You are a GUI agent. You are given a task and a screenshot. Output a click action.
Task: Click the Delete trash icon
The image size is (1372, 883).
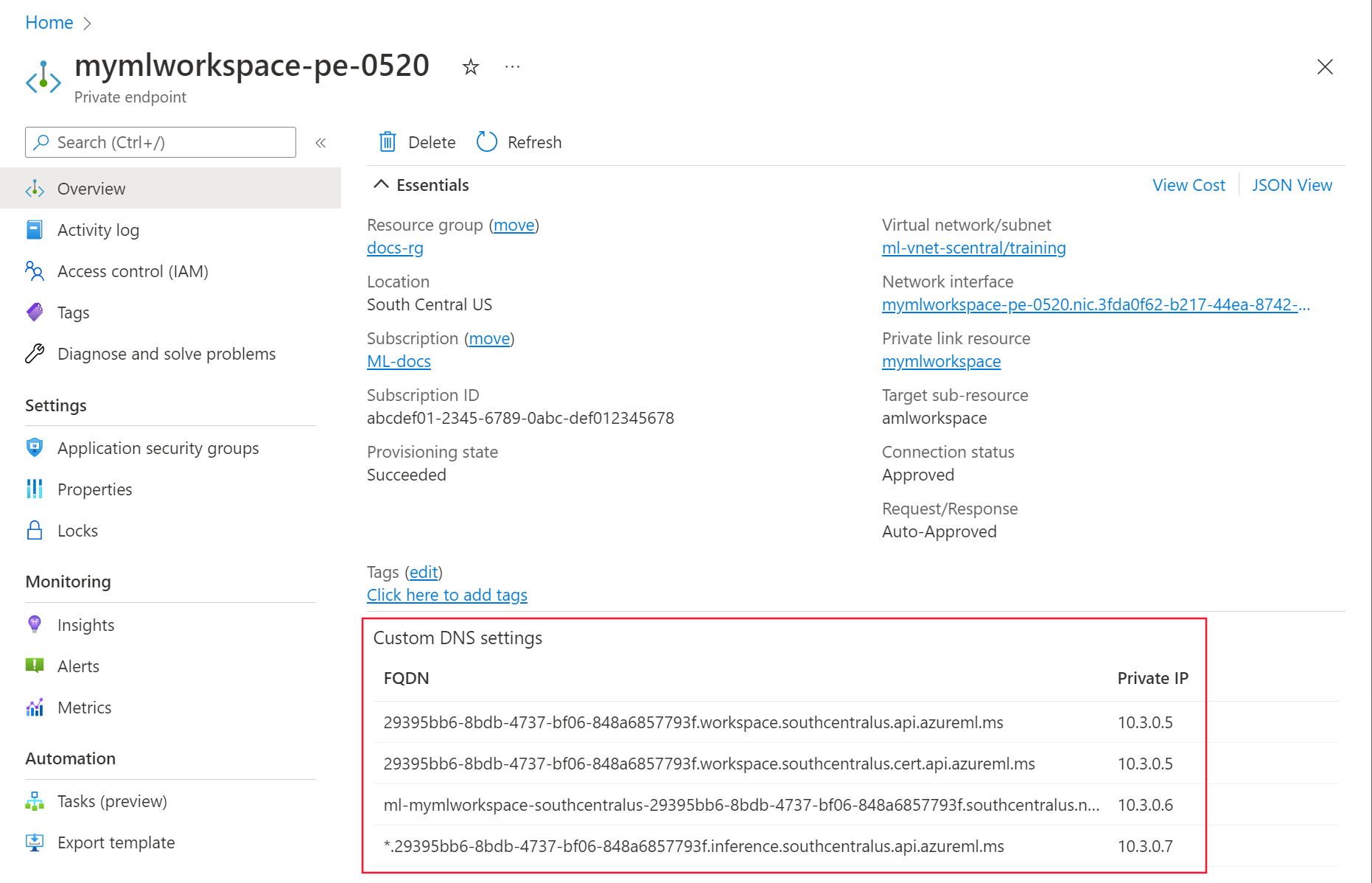click(x=388, y=142)
